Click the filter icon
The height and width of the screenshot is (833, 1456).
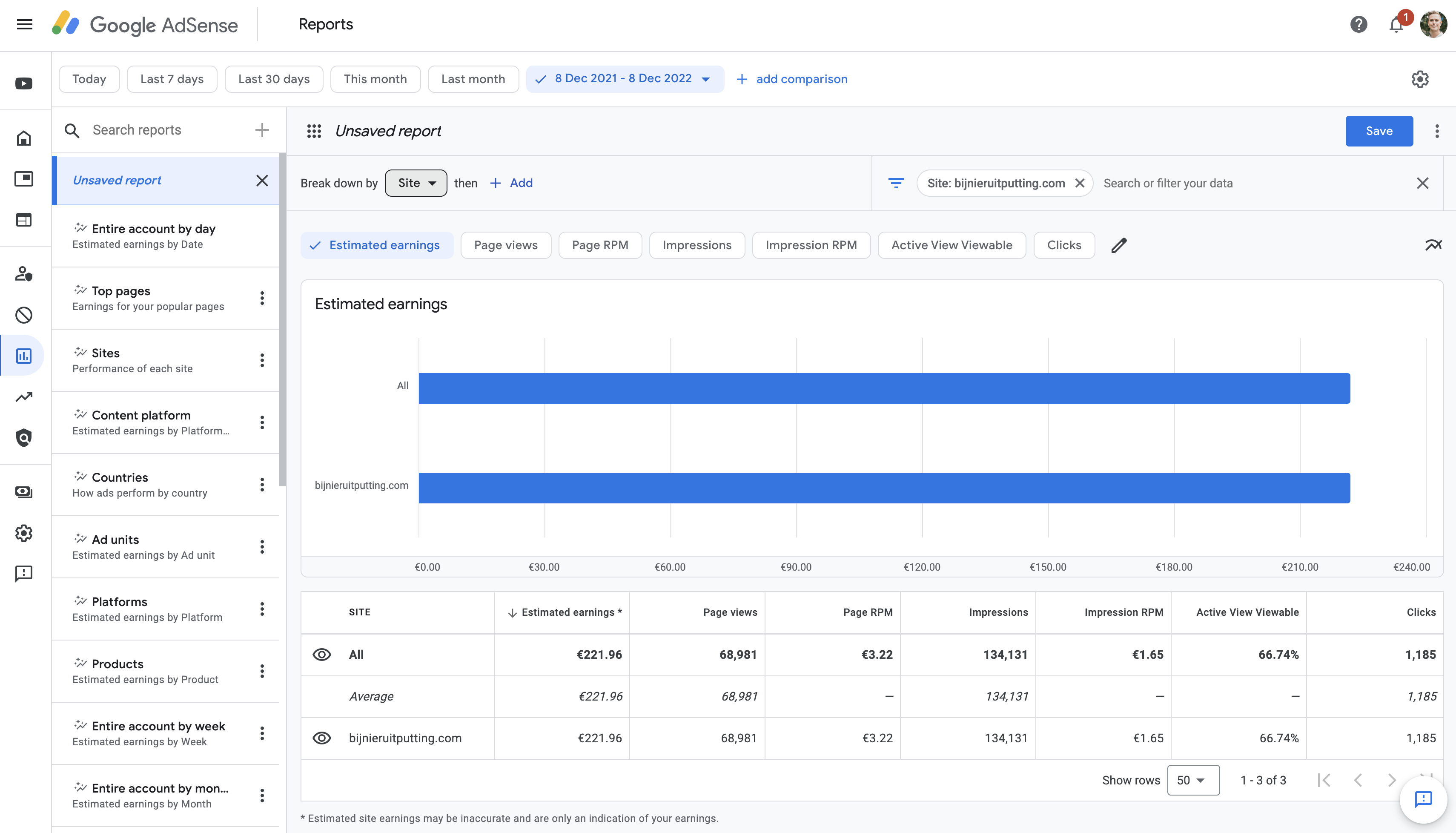[x=896, y=183]
